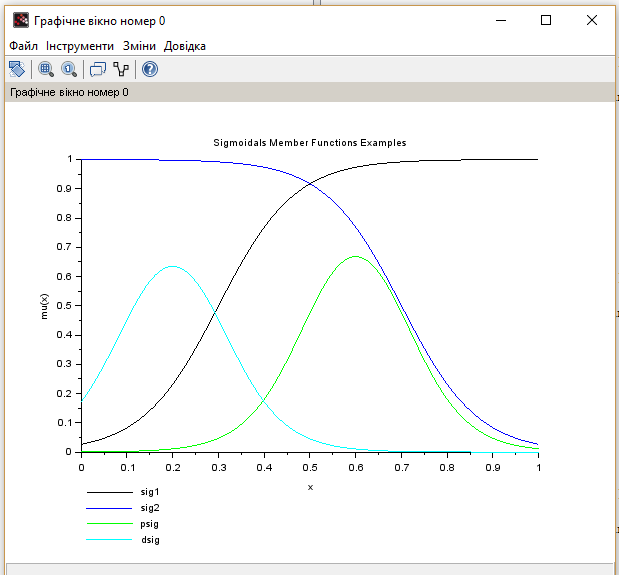Viewport: 619px width, 575px height.
Task: Select the 2D/3D rotation tool
Action: (x=17, y=69)
